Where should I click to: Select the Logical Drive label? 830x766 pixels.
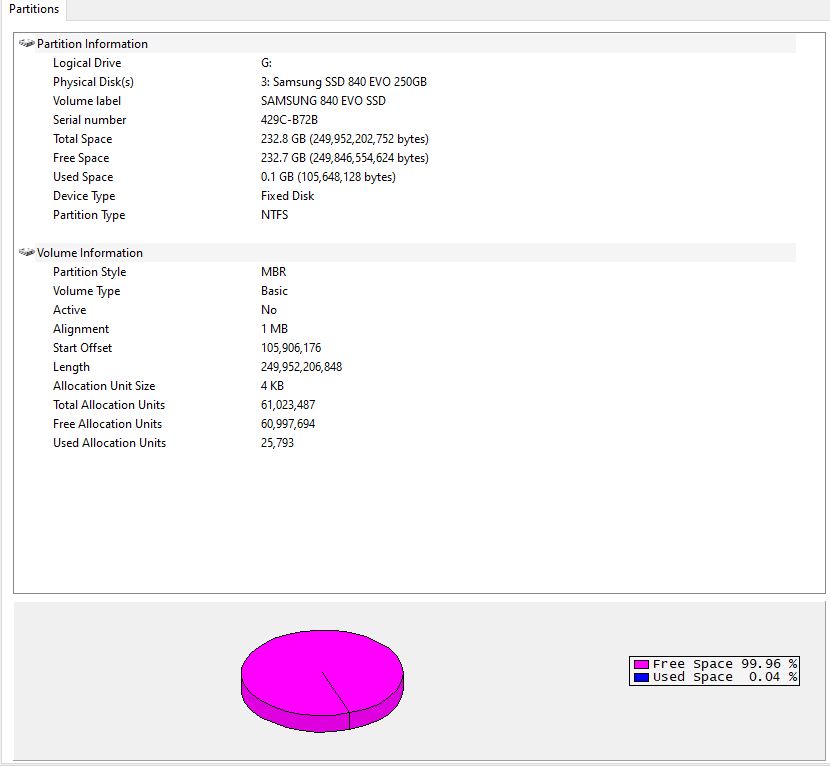tap(87, 62)
